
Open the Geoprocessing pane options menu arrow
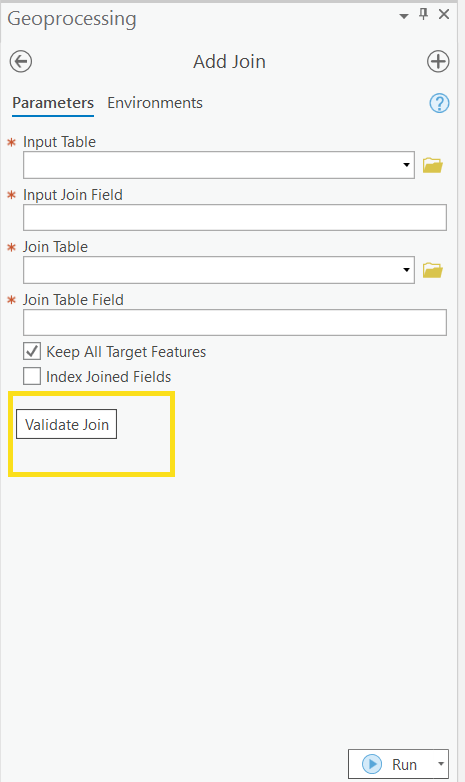[404, 16]
